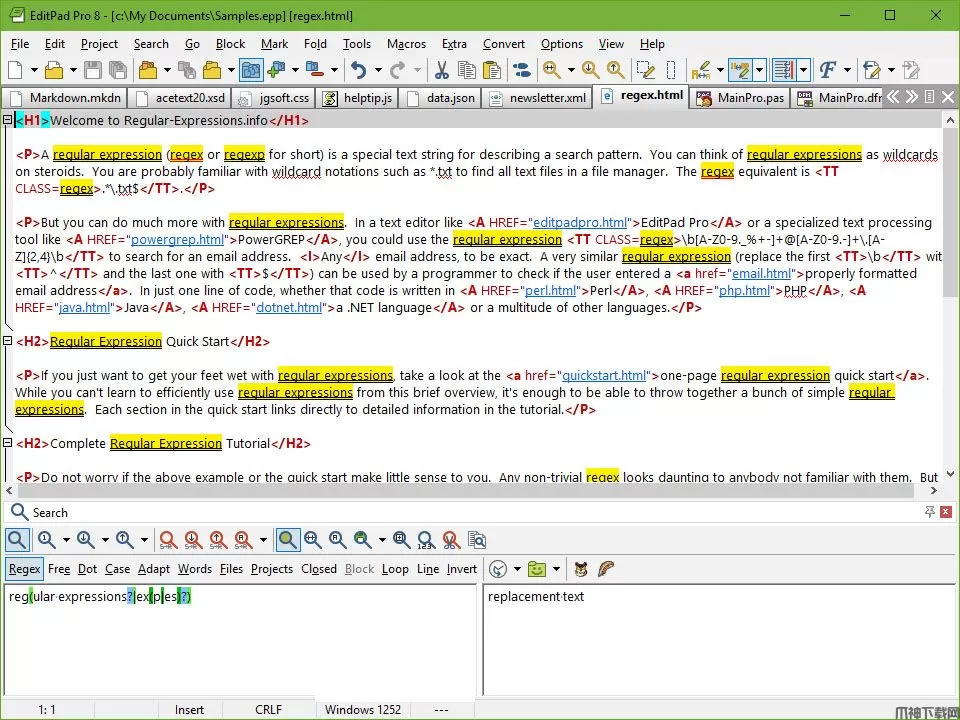Viewport: 960px width, 720px height.
Task: Collapse the H1 fold marker
Action: pyautogui.click(x=7, y=121)
